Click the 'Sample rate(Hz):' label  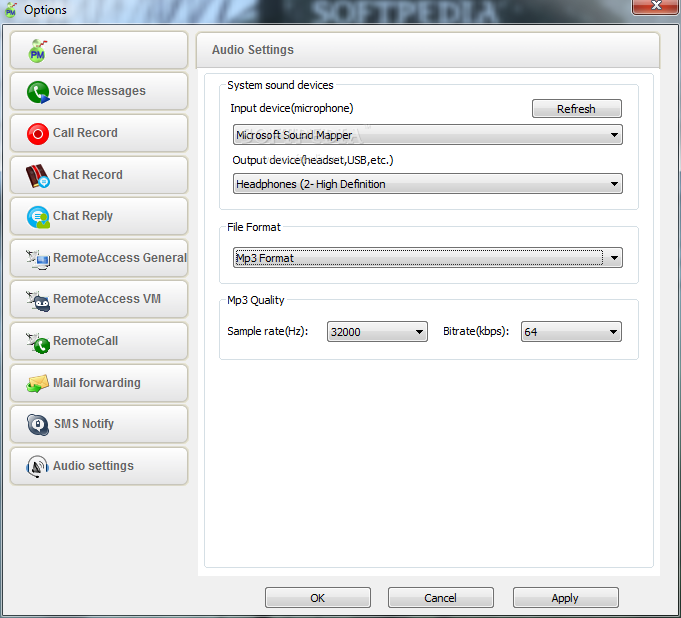[268, 331]
